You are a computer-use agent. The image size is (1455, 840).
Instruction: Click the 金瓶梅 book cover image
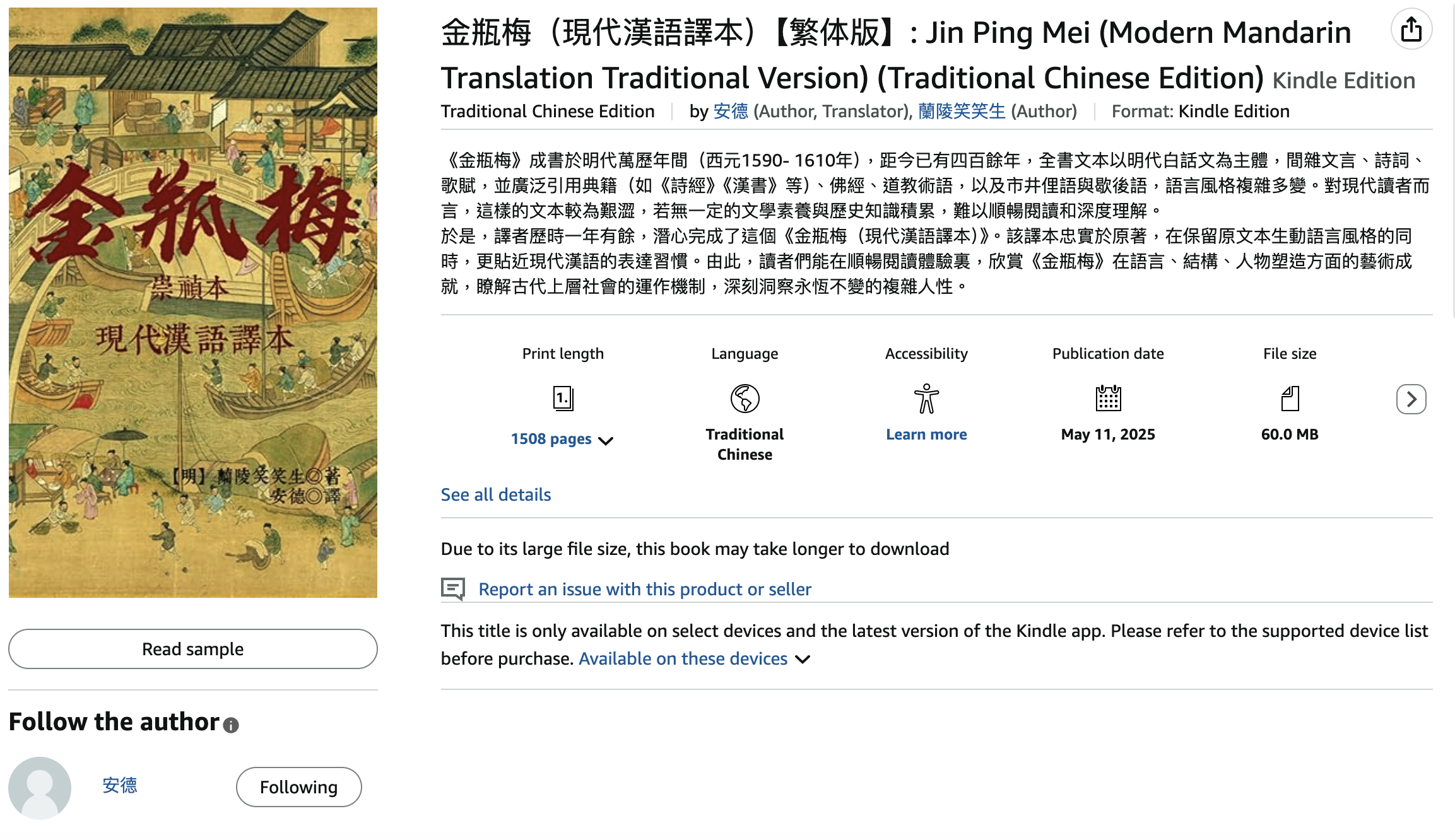192,303
